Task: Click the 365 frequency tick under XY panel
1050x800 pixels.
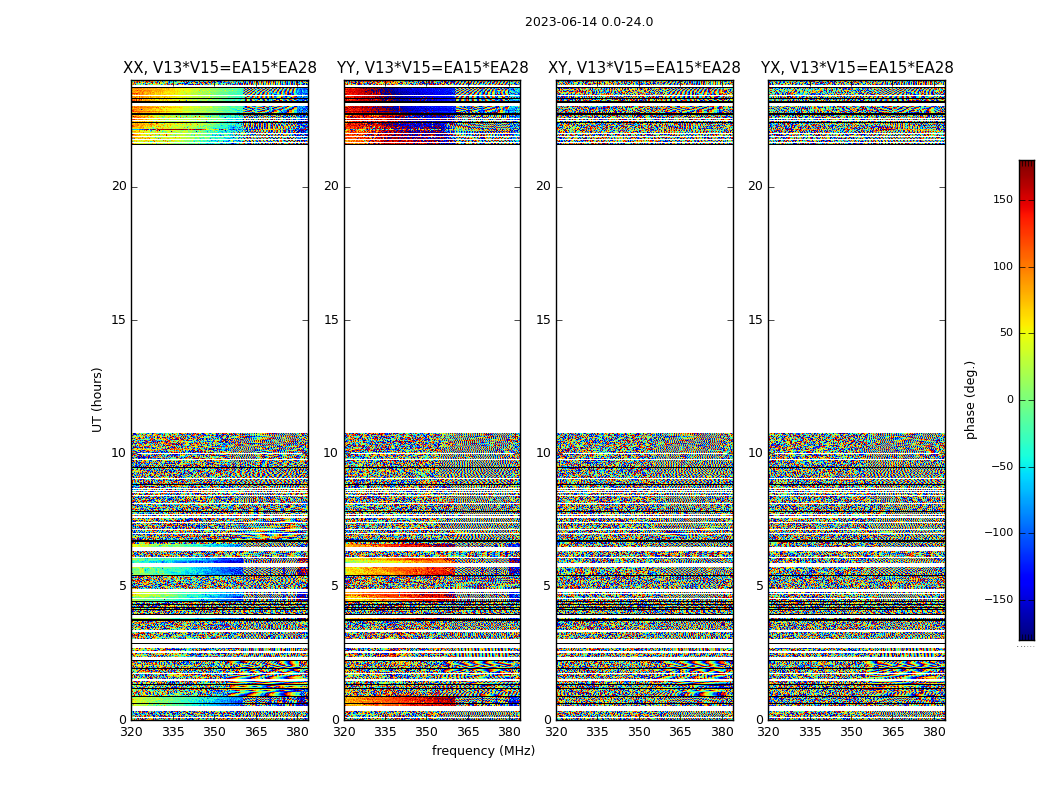Action: 680,732
